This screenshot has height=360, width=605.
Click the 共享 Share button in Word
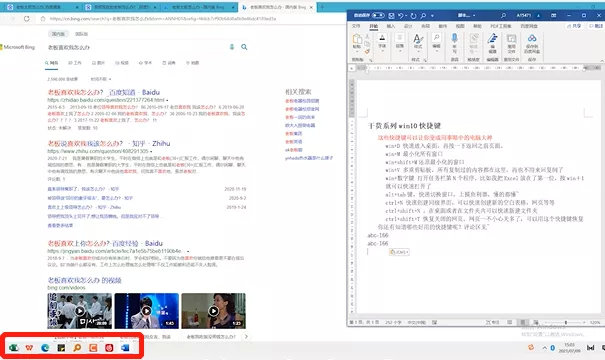(574, 26)
